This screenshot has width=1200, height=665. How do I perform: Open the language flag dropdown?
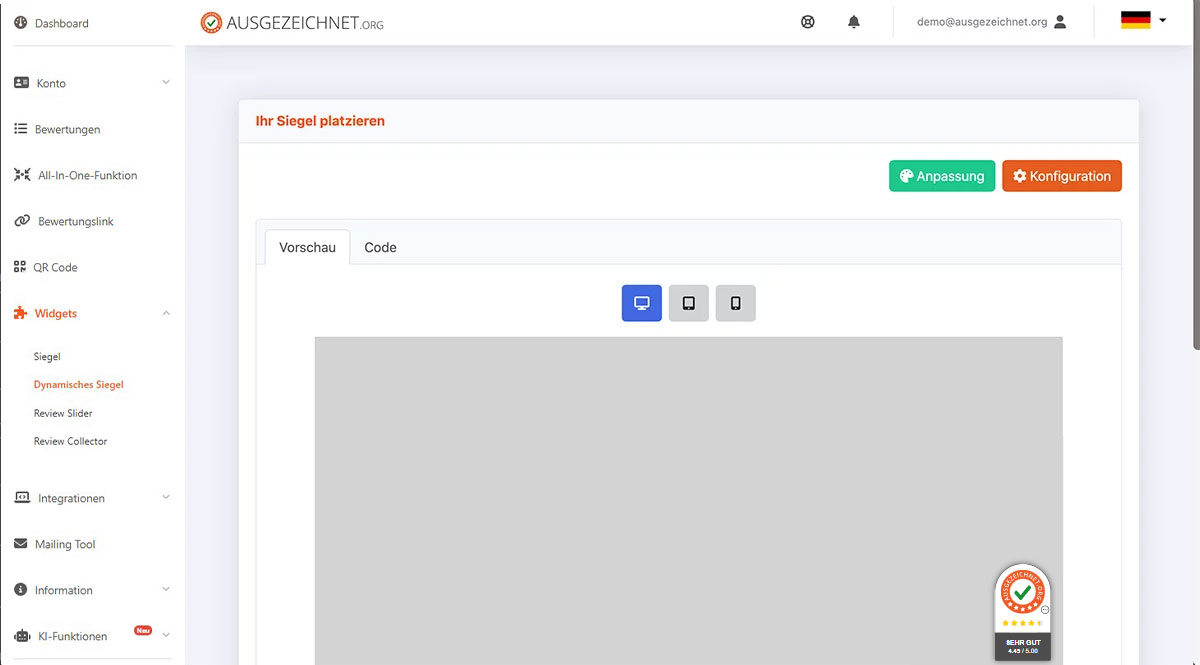(x=1143, y=20)
